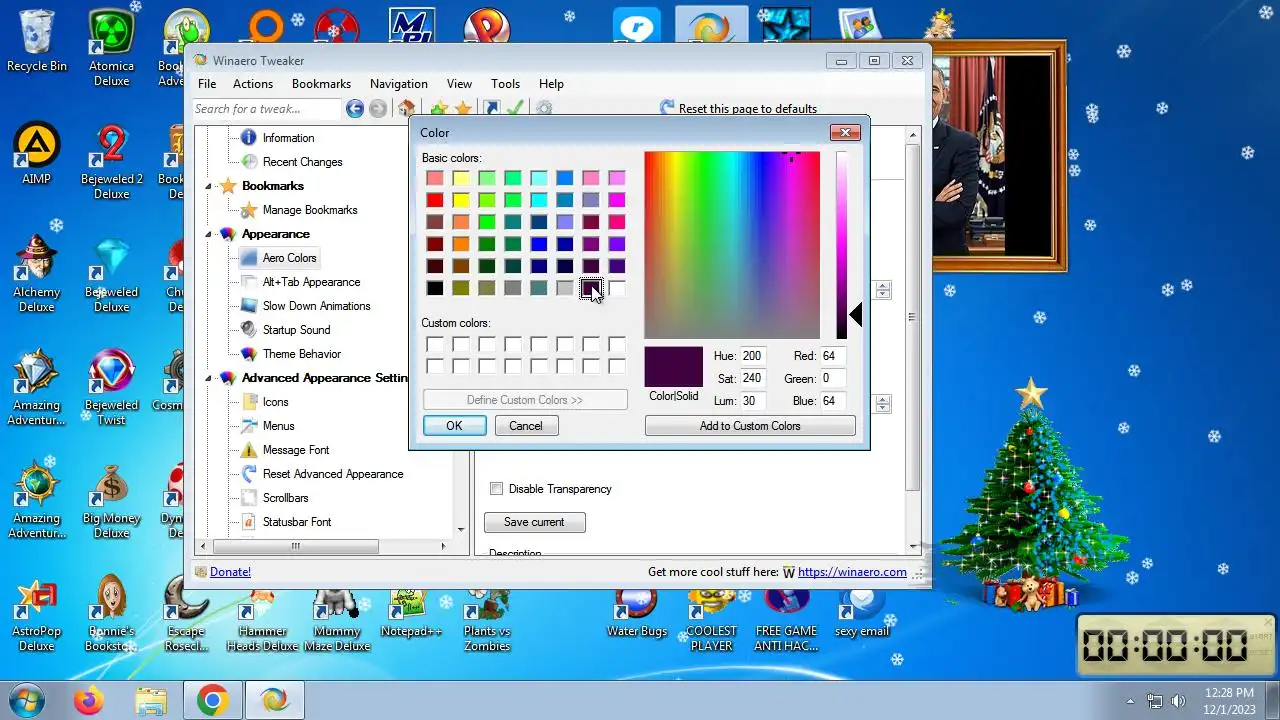Open the Water Bugs desktop shortcut
This screenshot has width=1280, height=720.
637,609
